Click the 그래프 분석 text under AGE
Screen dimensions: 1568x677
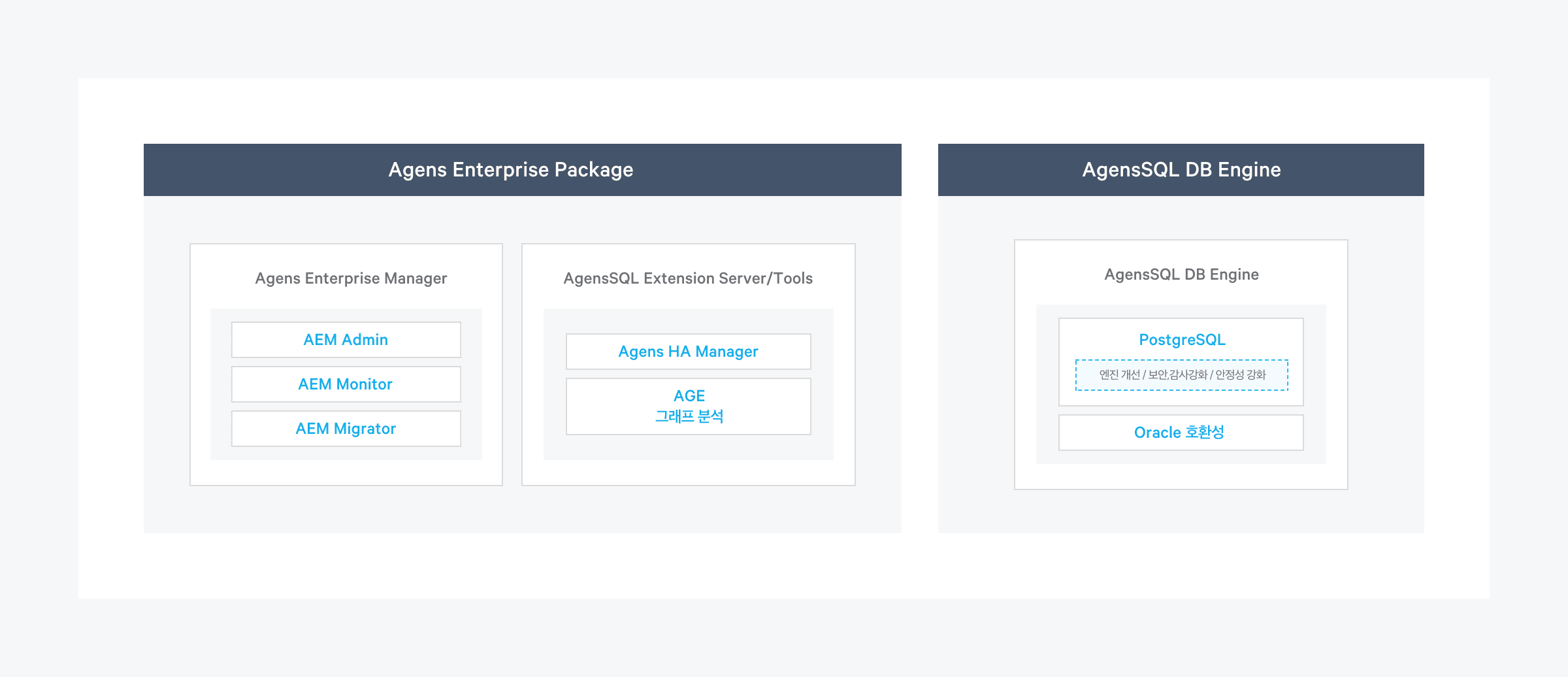(x=689, y=416)
